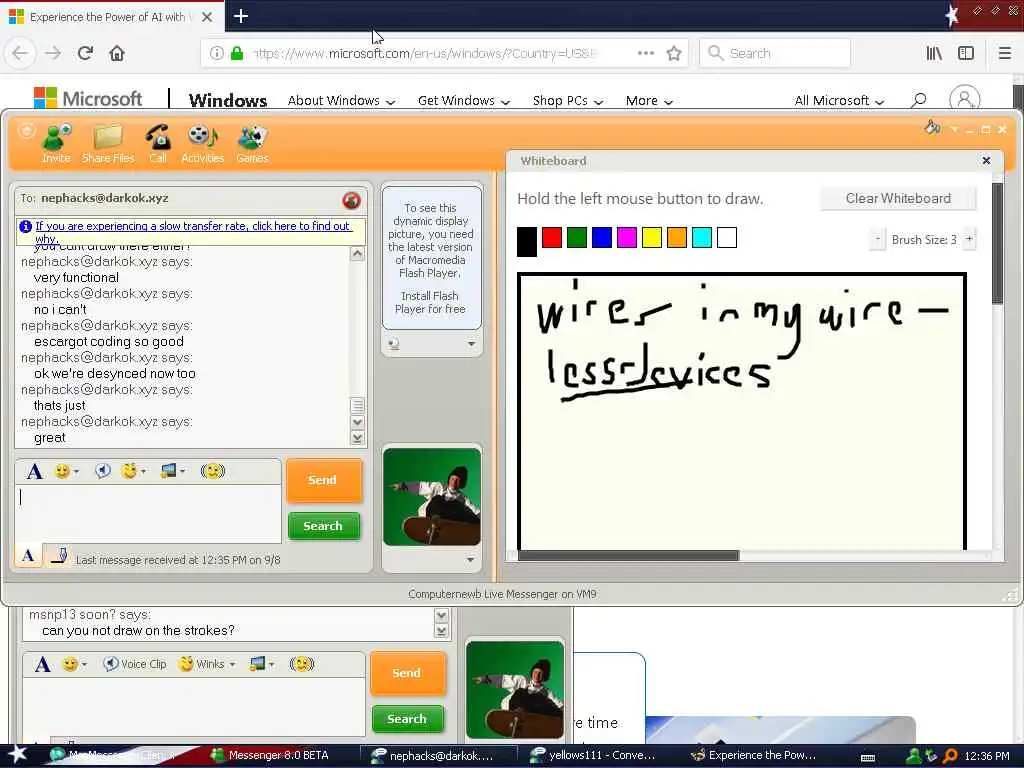Open Games in Messenger toolbar
Image resolution: width=1024 pixels, height=768 pixels.
click(x=252, y=144)
